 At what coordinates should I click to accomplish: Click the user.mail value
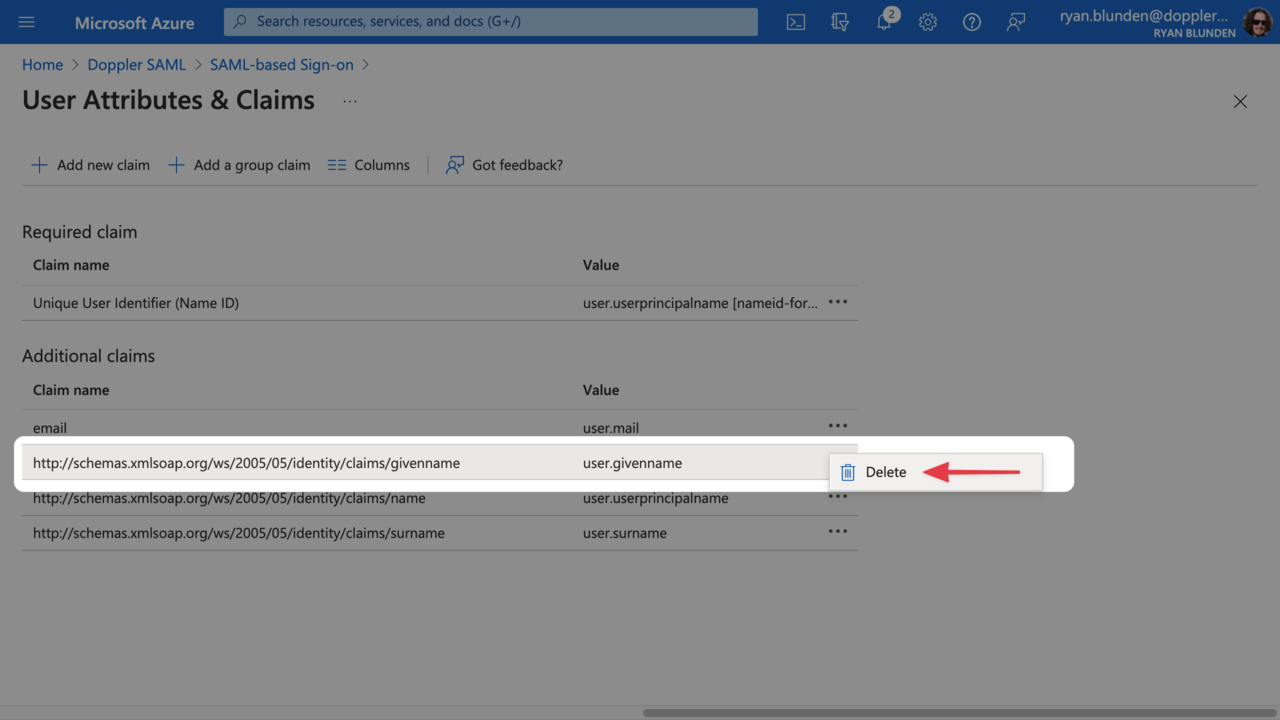click(611, 428)
